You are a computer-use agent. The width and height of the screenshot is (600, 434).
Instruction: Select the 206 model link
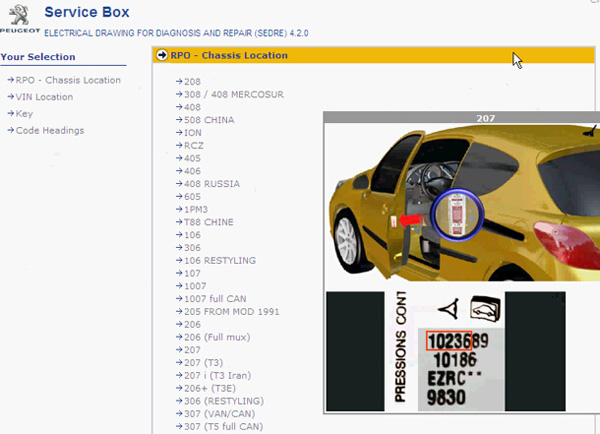[x=192, y=325]
